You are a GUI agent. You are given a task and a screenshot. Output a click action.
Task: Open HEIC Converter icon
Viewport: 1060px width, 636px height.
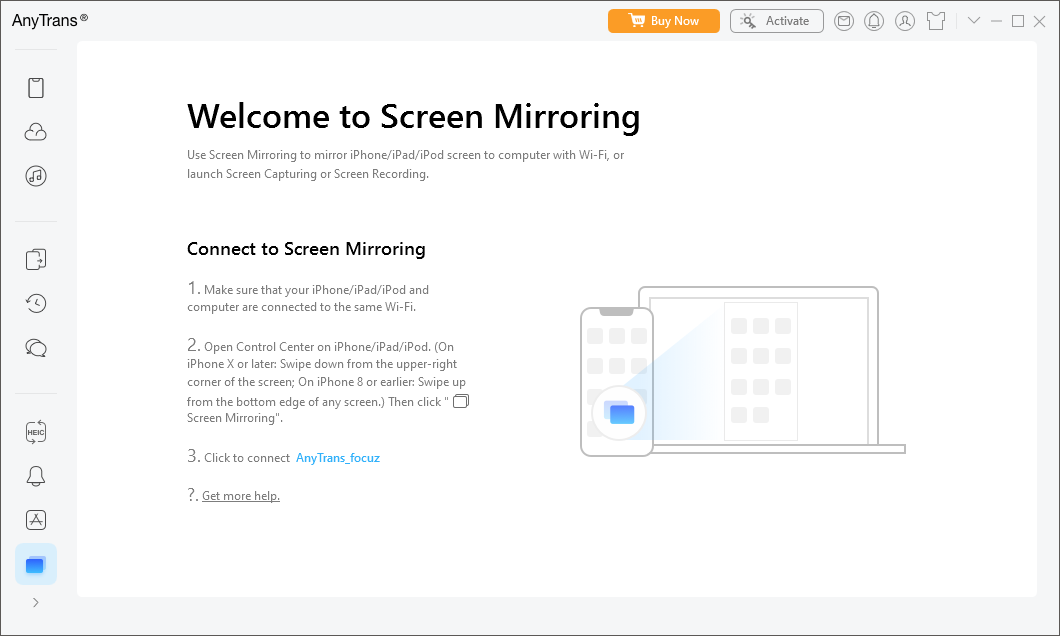click(36, 433)
